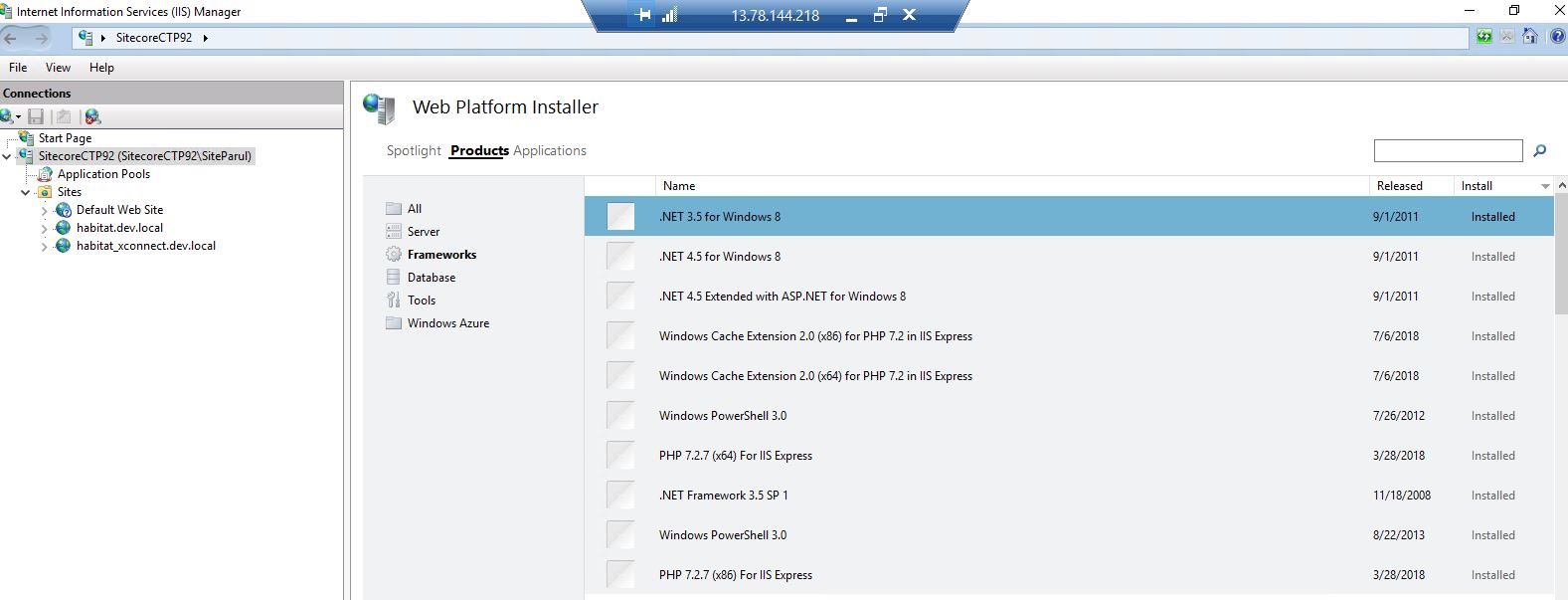
Task: Click the Forward navigation arrow
Action: (41, 38)
